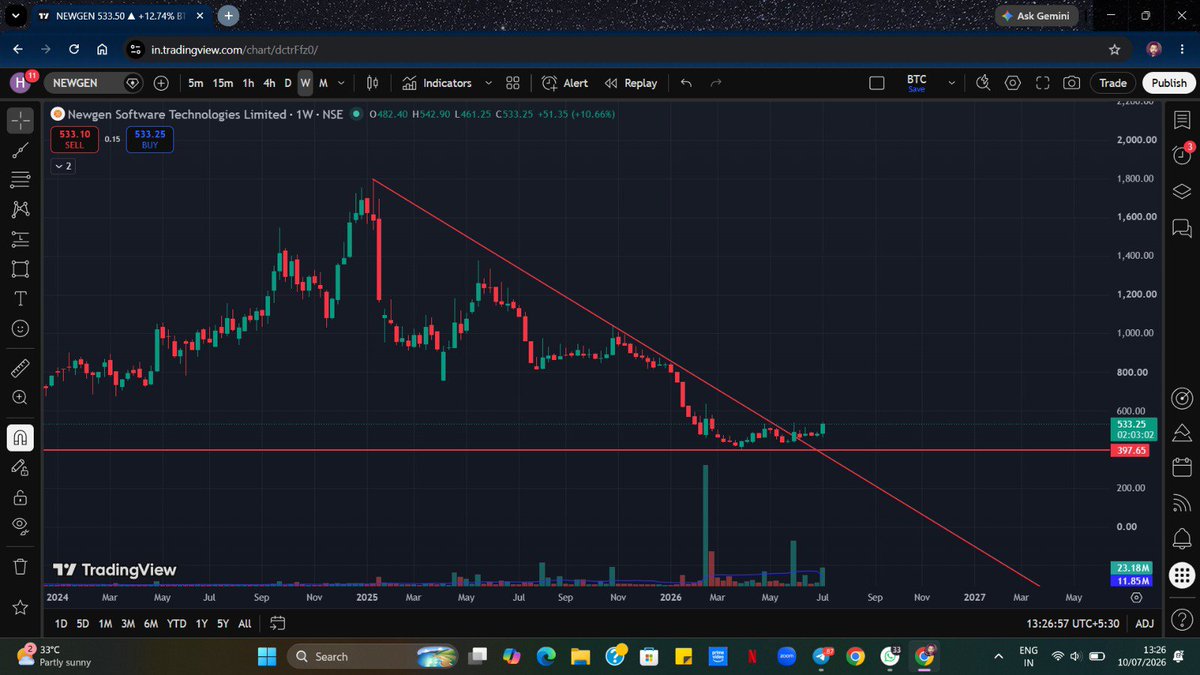This screenshot has width=1200, height=675.
Task: Start bar Replay mode
Action: click(x=631, y=83)
